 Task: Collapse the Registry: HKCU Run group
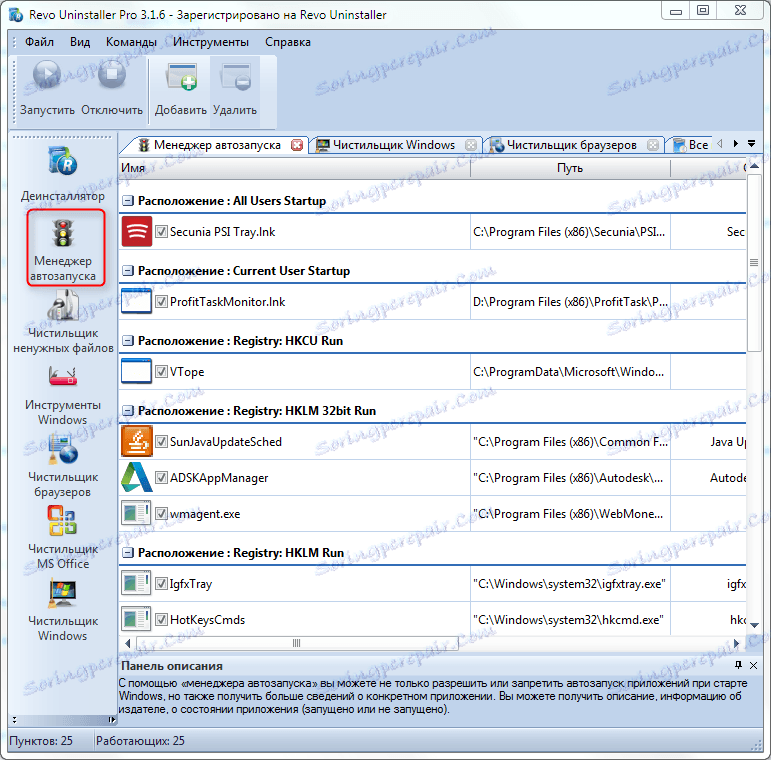[128, 341]
